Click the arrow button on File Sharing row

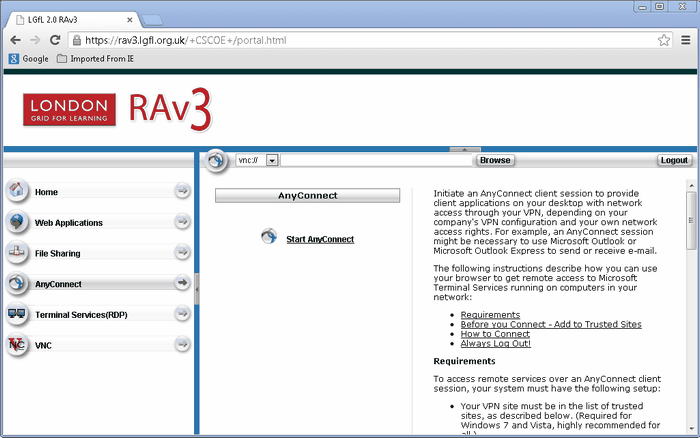182,252
